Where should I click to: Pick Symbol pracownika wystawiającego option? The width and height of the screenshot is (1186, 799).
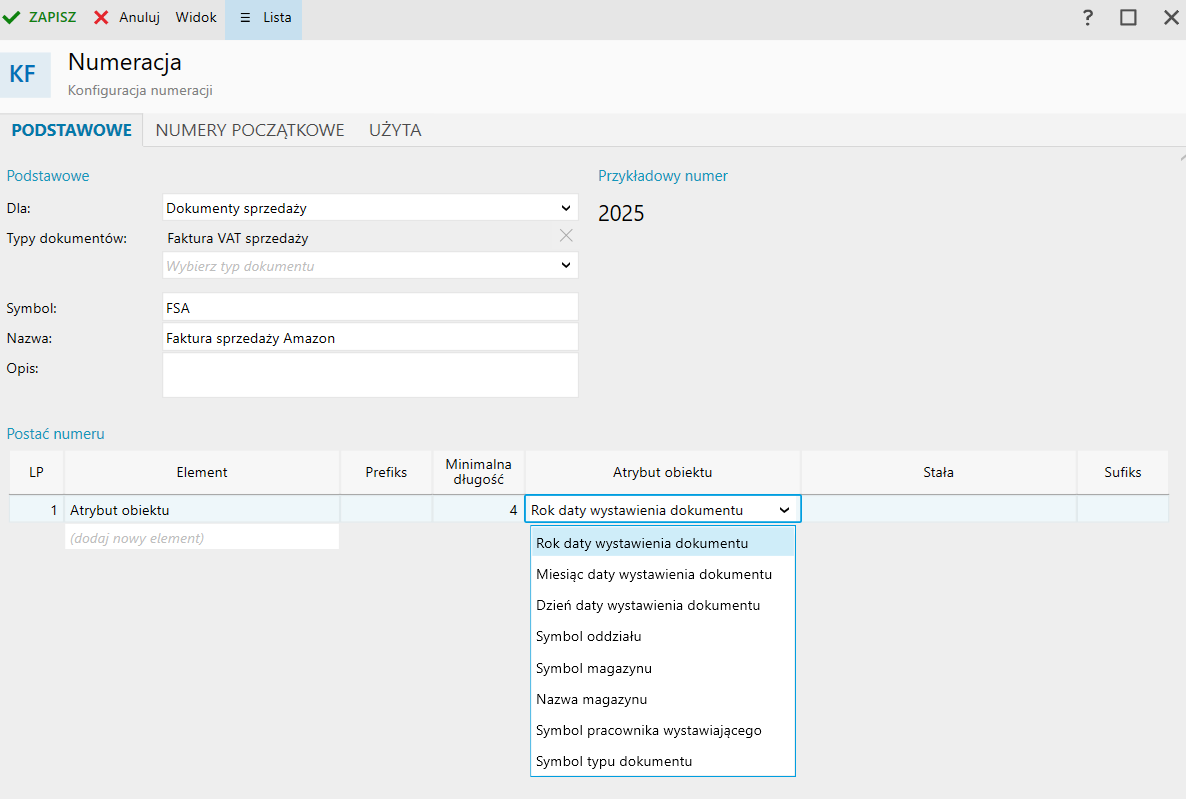(649, 730)
